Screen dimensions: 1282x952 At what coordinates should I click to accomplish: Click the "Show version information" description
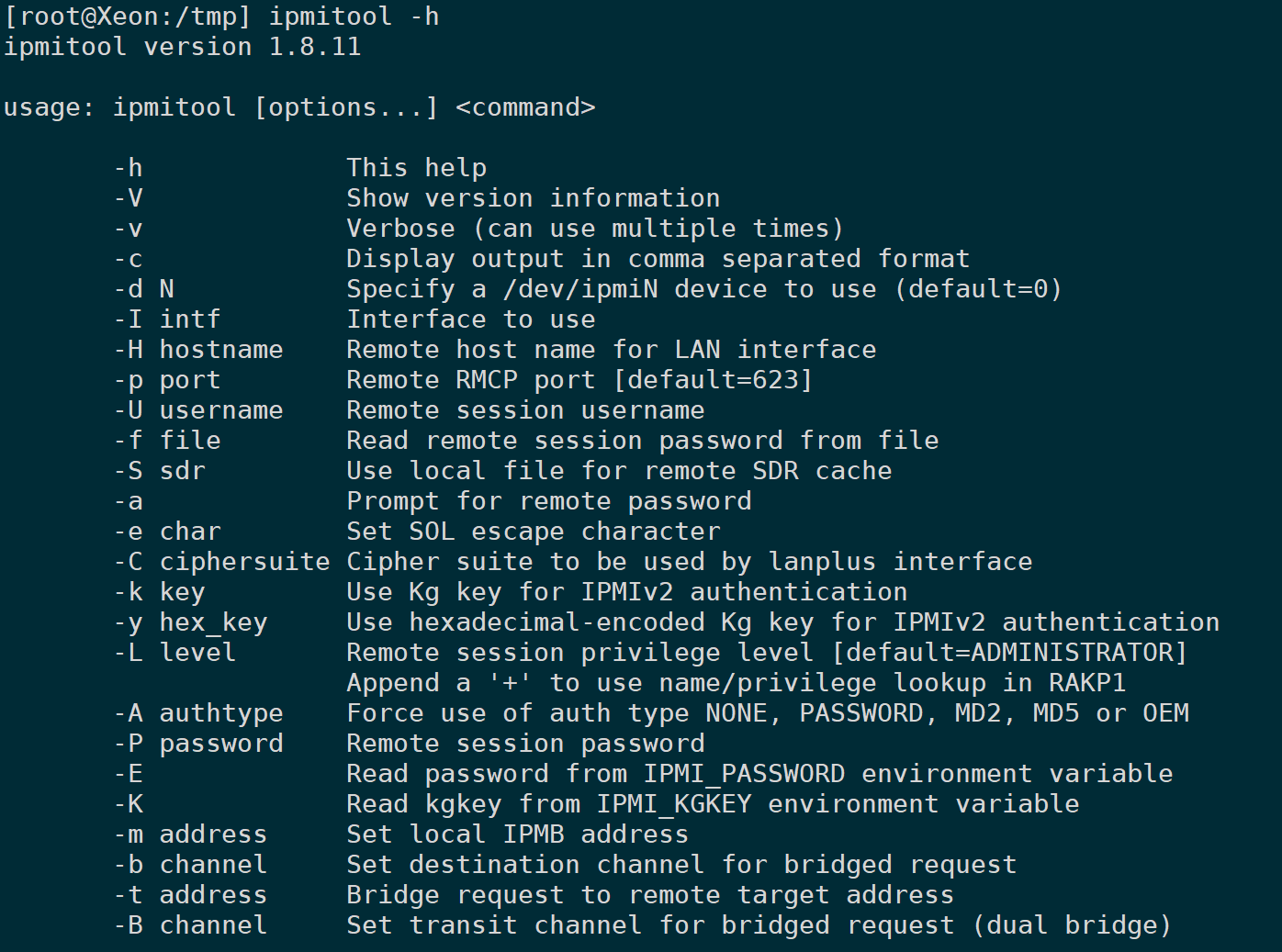coord(533,198)
